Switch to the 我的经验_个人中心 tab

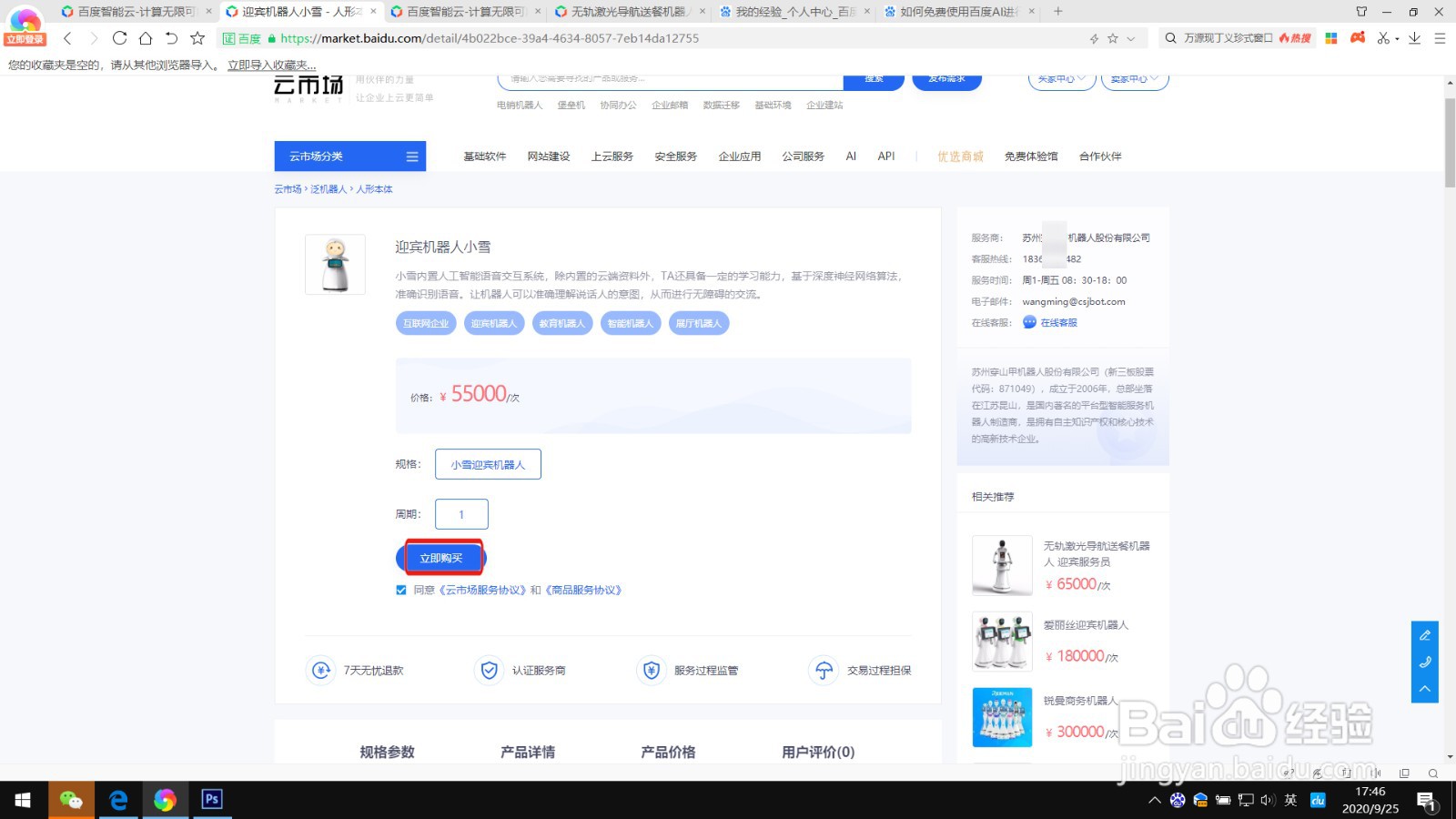coord(794,12)
